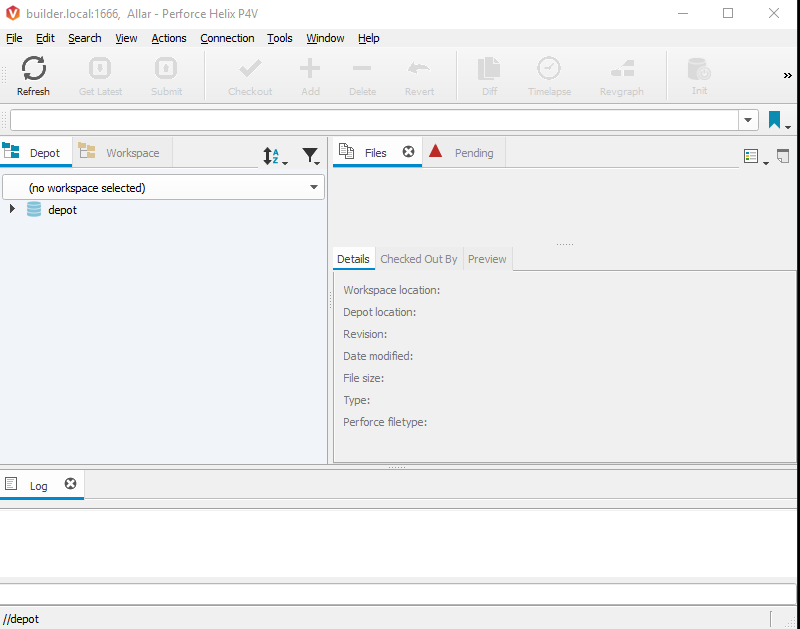800x629 pixels.
Task: Click the Add plus icon
Action: pyautogui.click(x=310, y=68)
